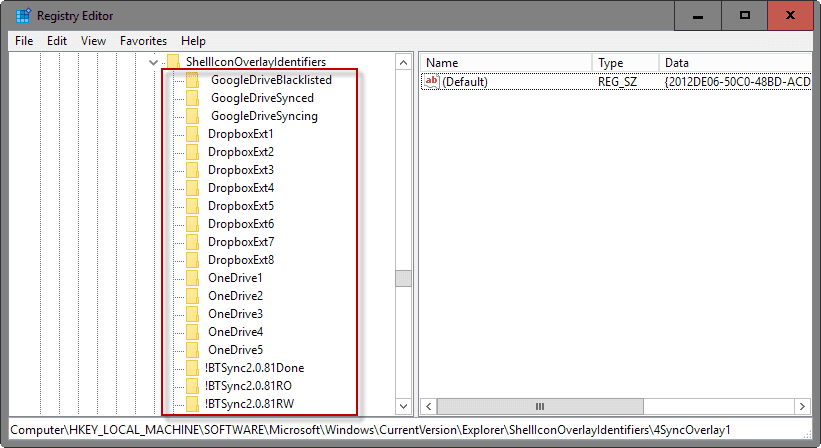Image resolution: width=821 pixels, height=448 pixels.
Task: Select the GoogleDriveSyncing key label
Action: pyautogui.click(x=264, y=116)
